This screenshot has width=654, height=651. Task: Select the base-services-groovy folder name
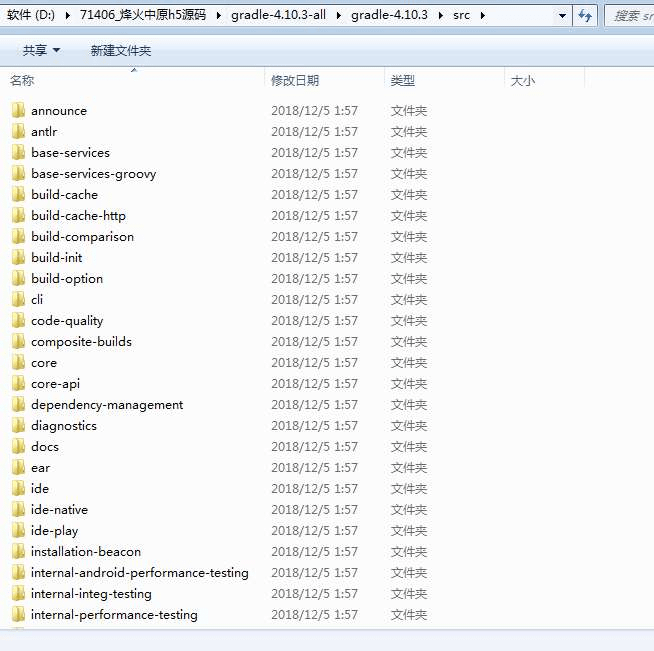click(x=93, y=173)
